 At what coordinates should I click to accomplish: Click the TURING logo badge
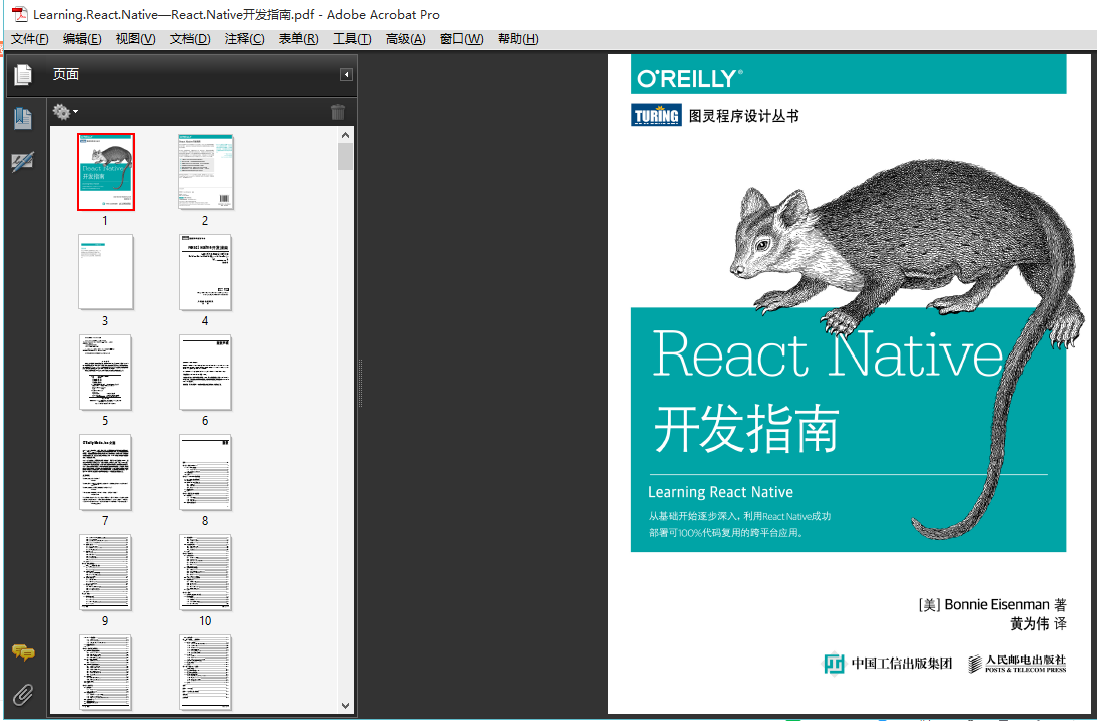point(656,115)
